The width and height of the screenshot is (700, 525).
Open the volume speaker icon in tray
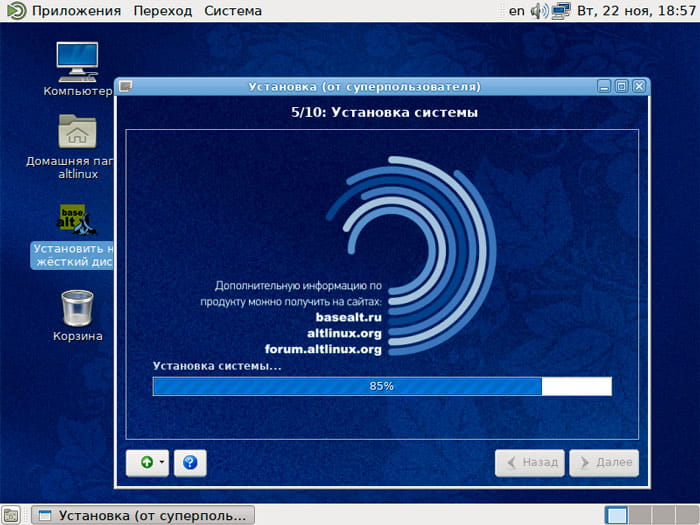(x=539, y=11)
